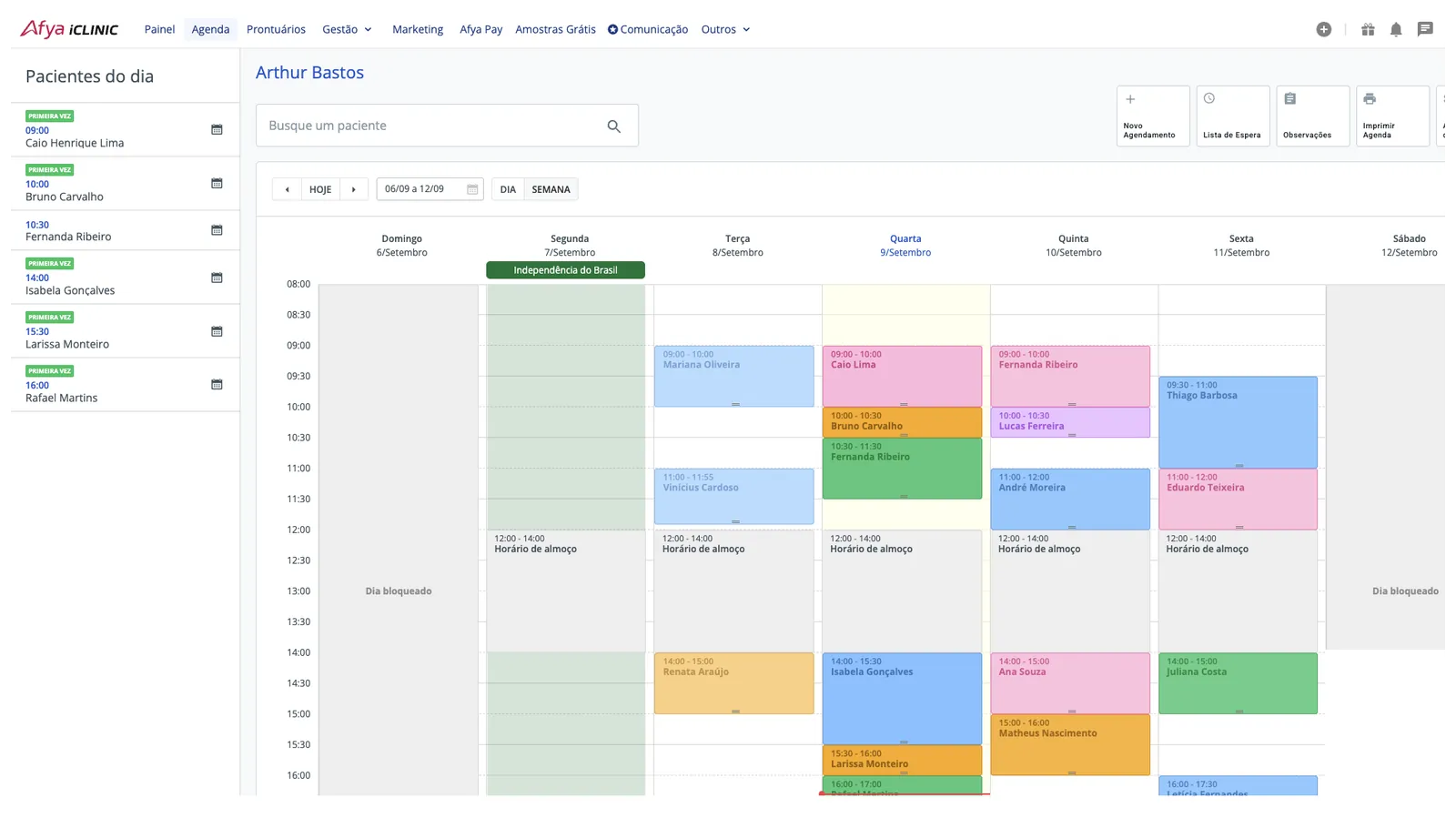This screenshot has width=1456, height=828.
Task: Expand the Gestão dropdown menu
Action: (347, 29)
